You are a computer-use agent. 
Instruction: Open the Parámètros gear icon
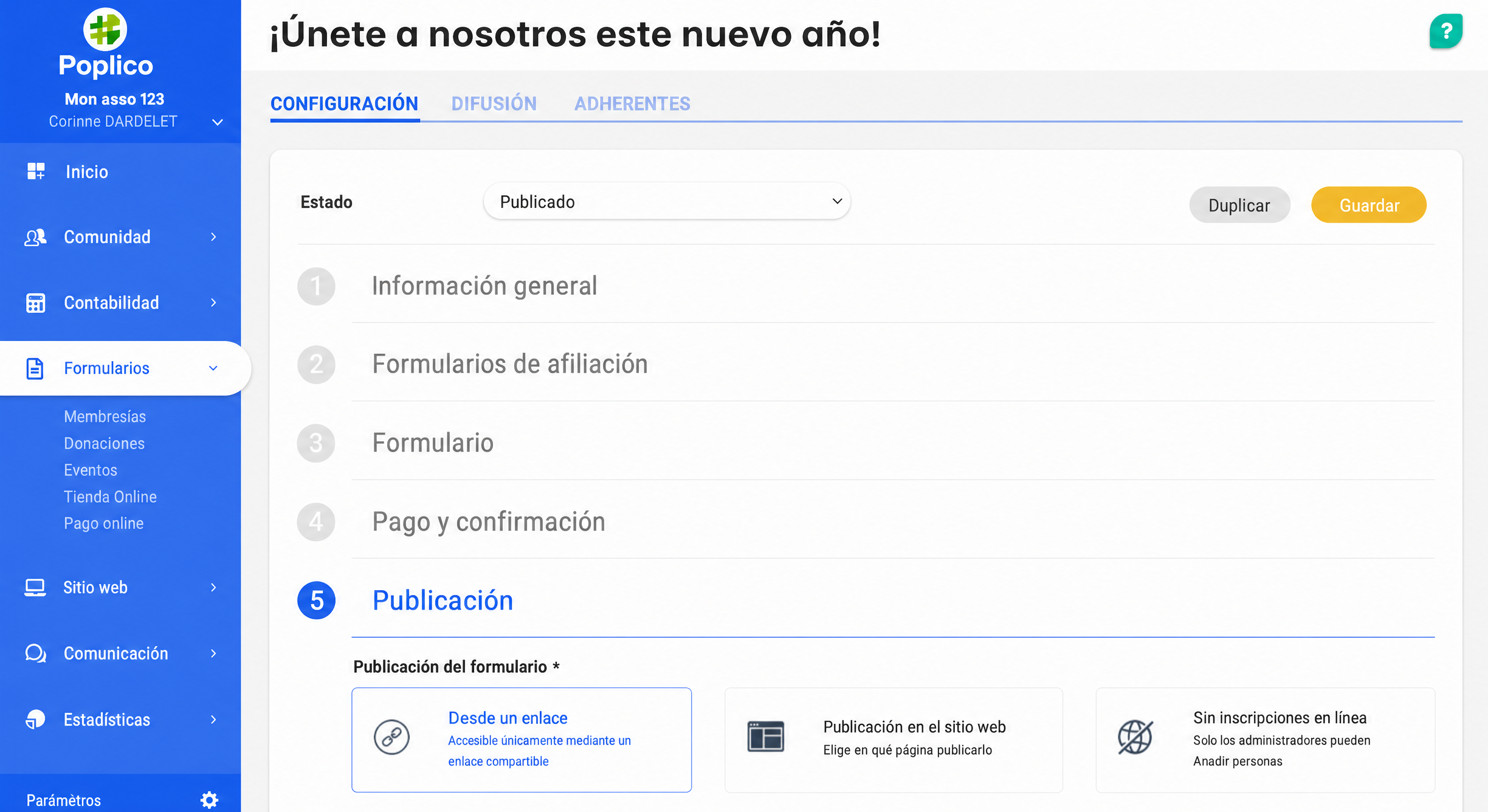tap(209, 800)
